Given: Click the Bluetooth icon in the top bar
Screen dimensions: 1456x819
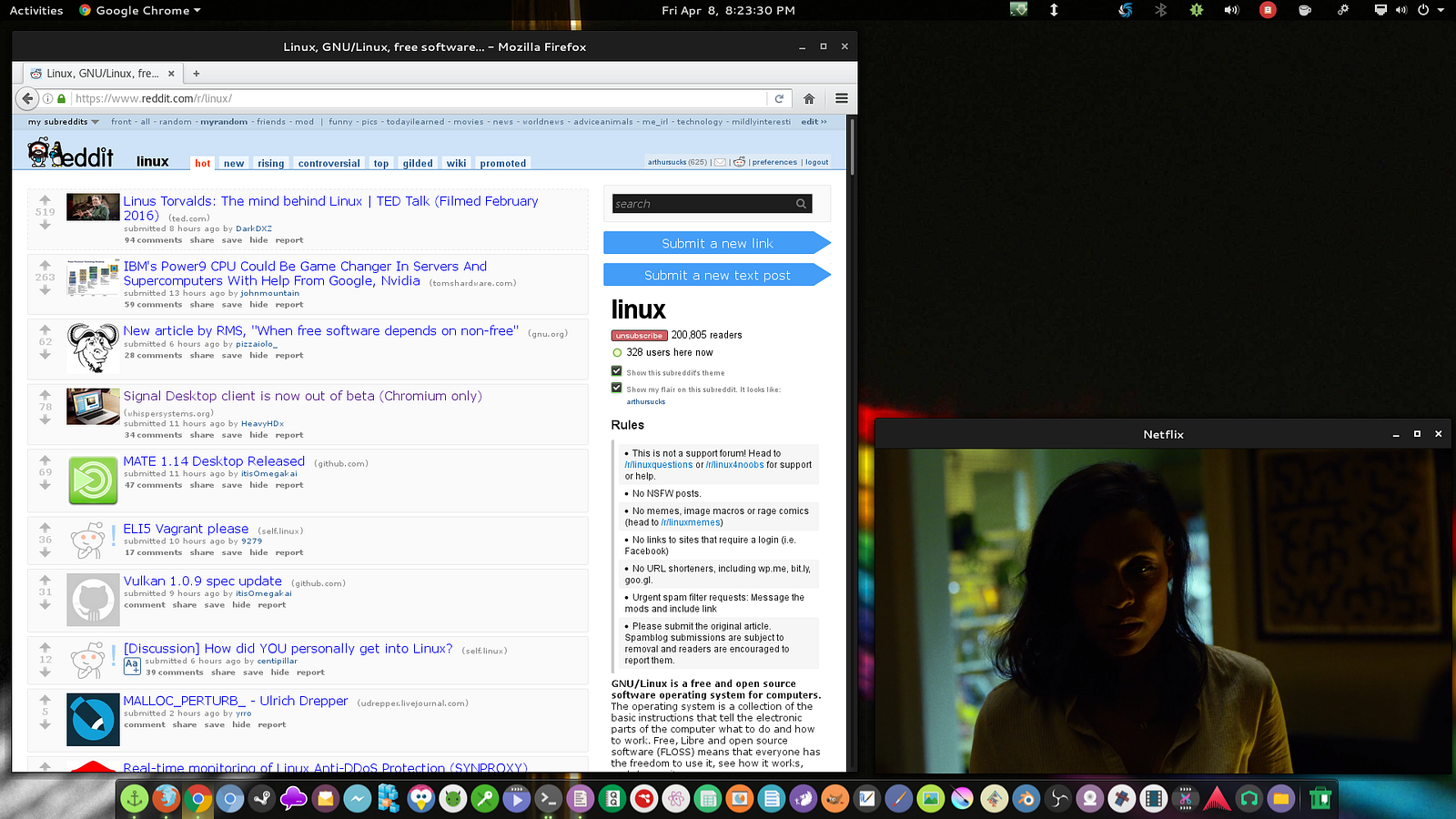Looking at the screenshot, I should (1160, 10).
